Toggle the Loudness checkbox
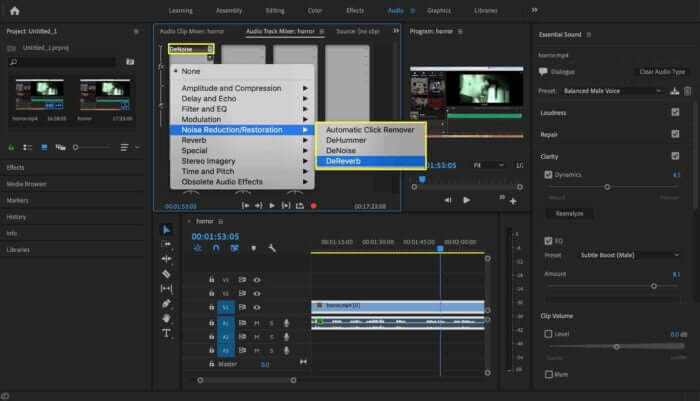700x401 pixels. (675, 113)
